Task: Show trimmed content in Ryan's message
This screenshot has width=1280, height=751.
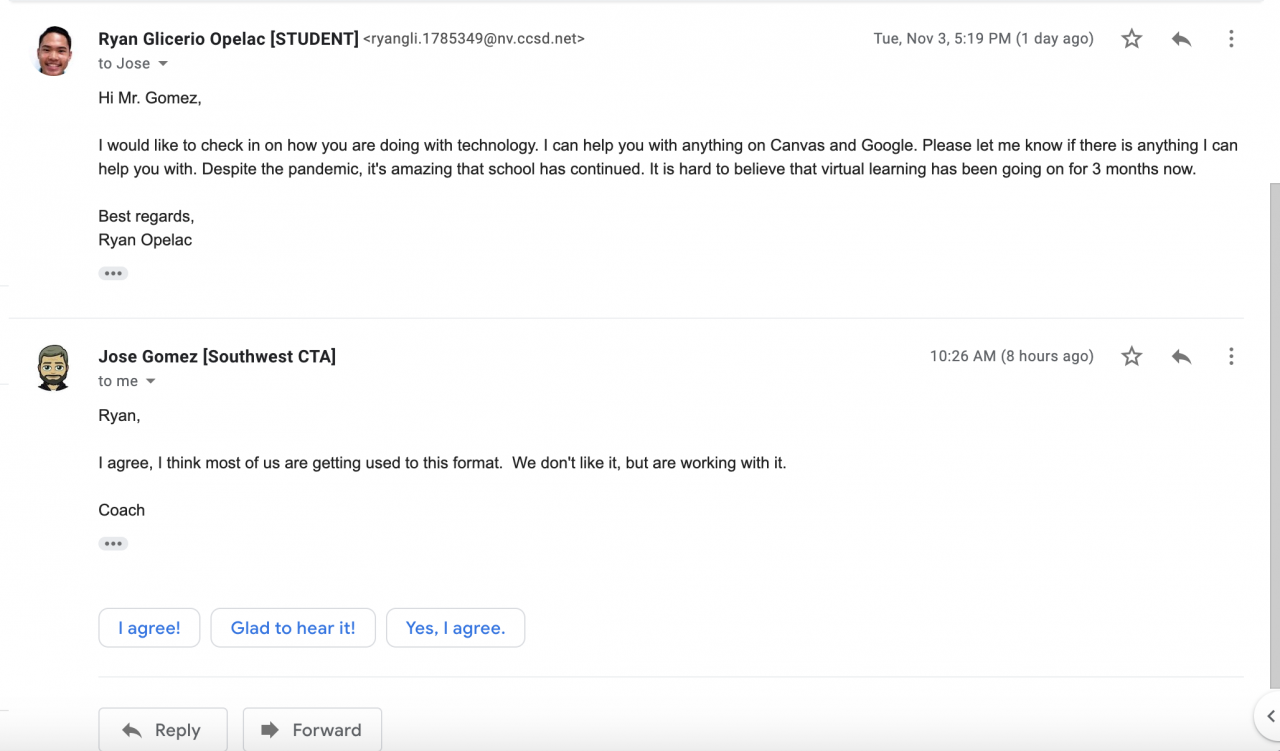Action: coord(113,273)
